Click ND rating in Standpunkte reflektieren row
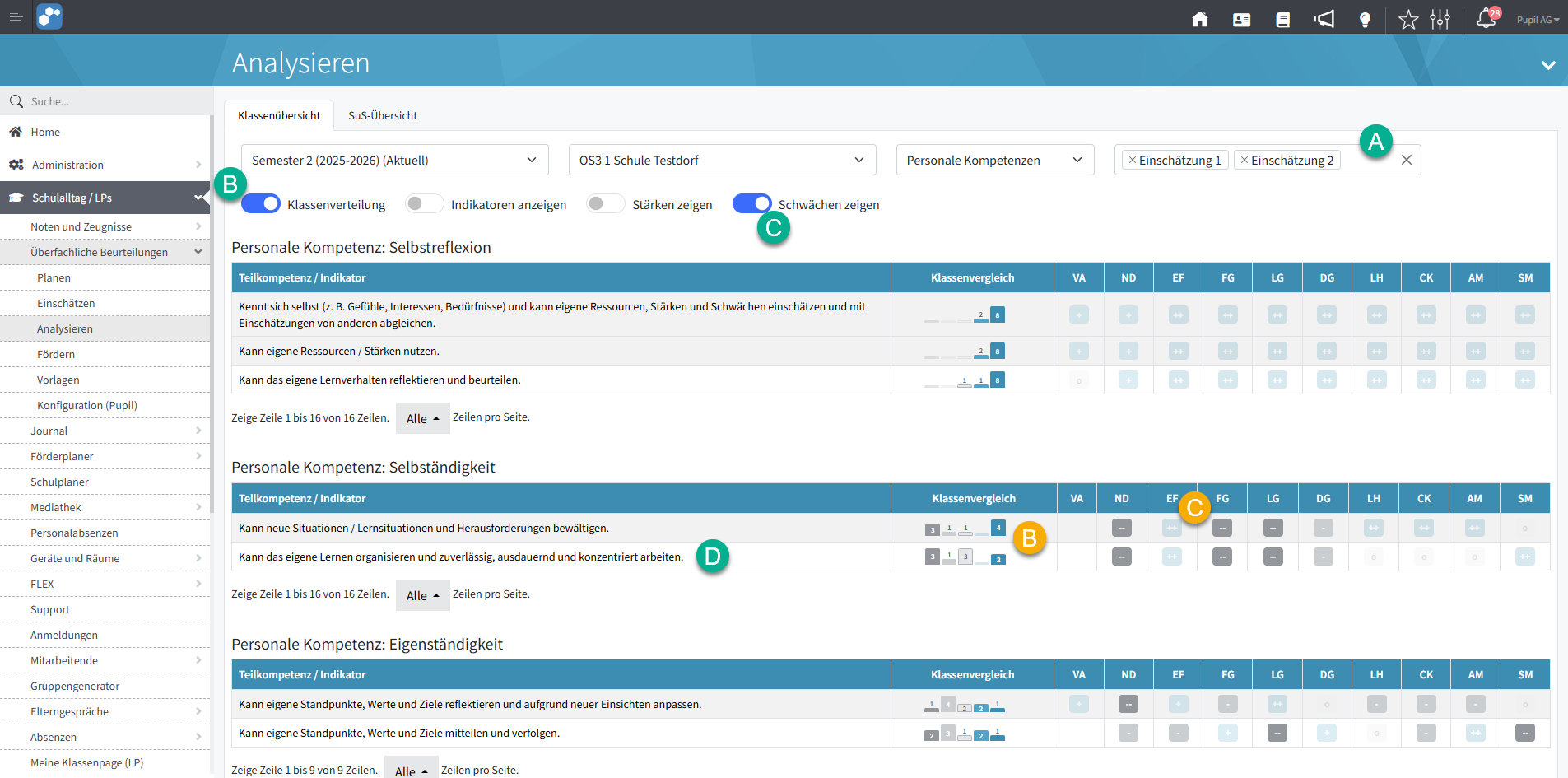 [x=1128, y=704]
